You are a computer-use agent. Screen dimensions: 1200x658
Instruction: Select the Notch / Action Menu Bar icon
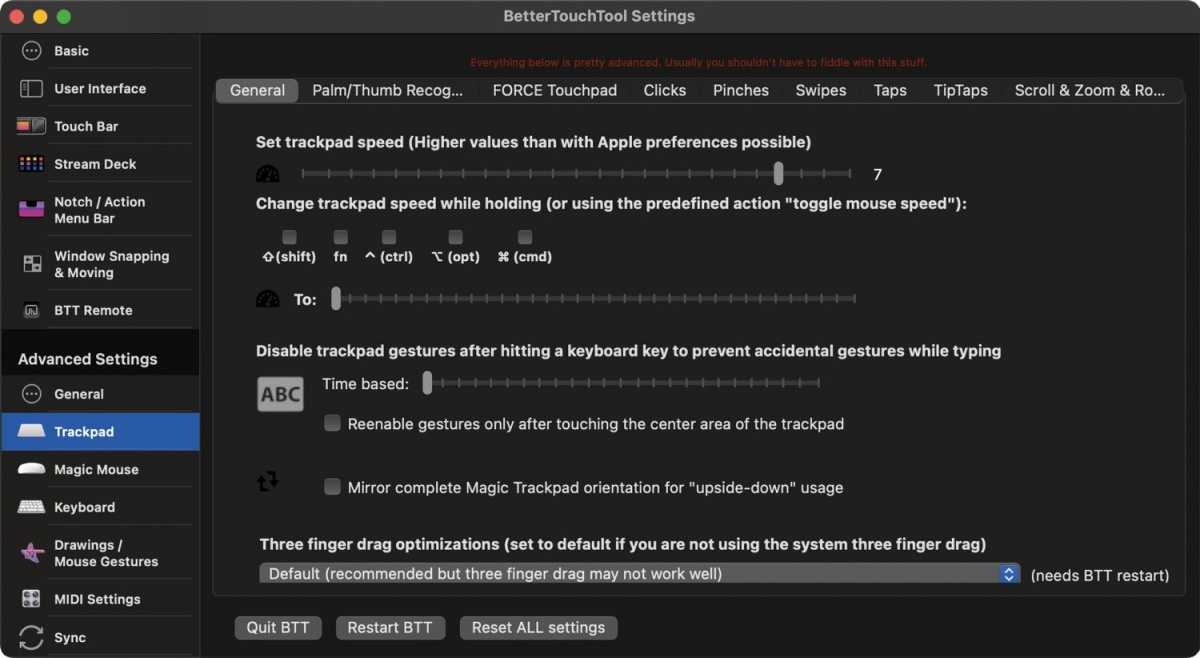click(x=31, y=210)
